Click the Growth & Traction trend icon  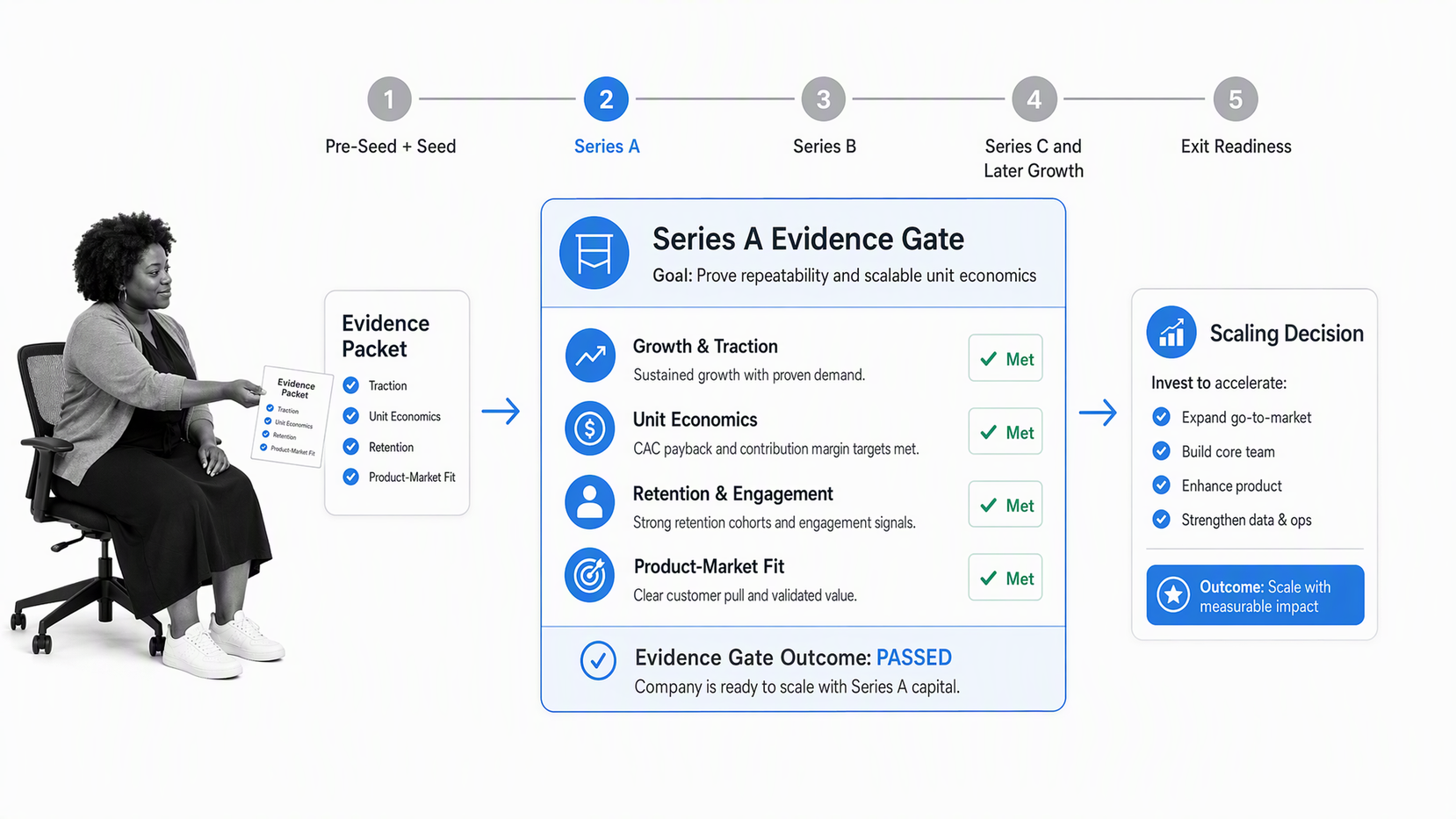pyautogui.click(x=590, y=356)
